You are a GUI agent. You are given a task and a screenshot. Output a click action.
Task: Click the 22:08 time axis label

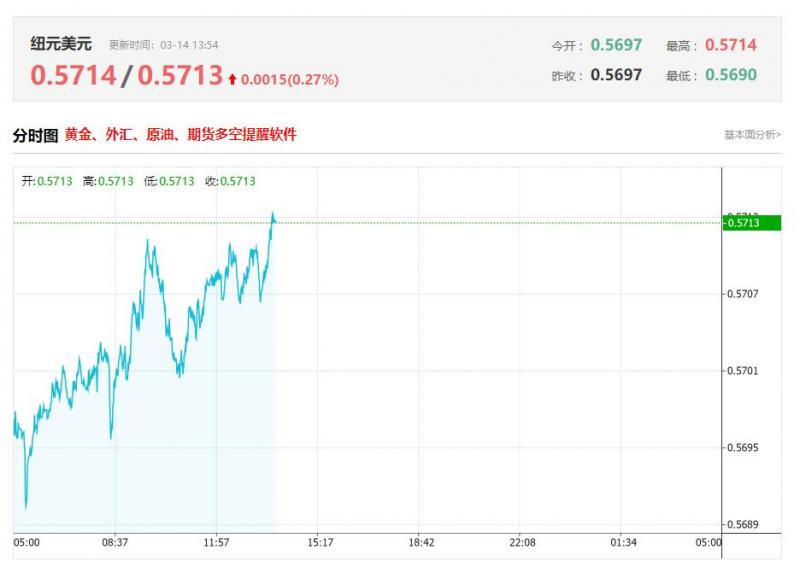point(522,542)
